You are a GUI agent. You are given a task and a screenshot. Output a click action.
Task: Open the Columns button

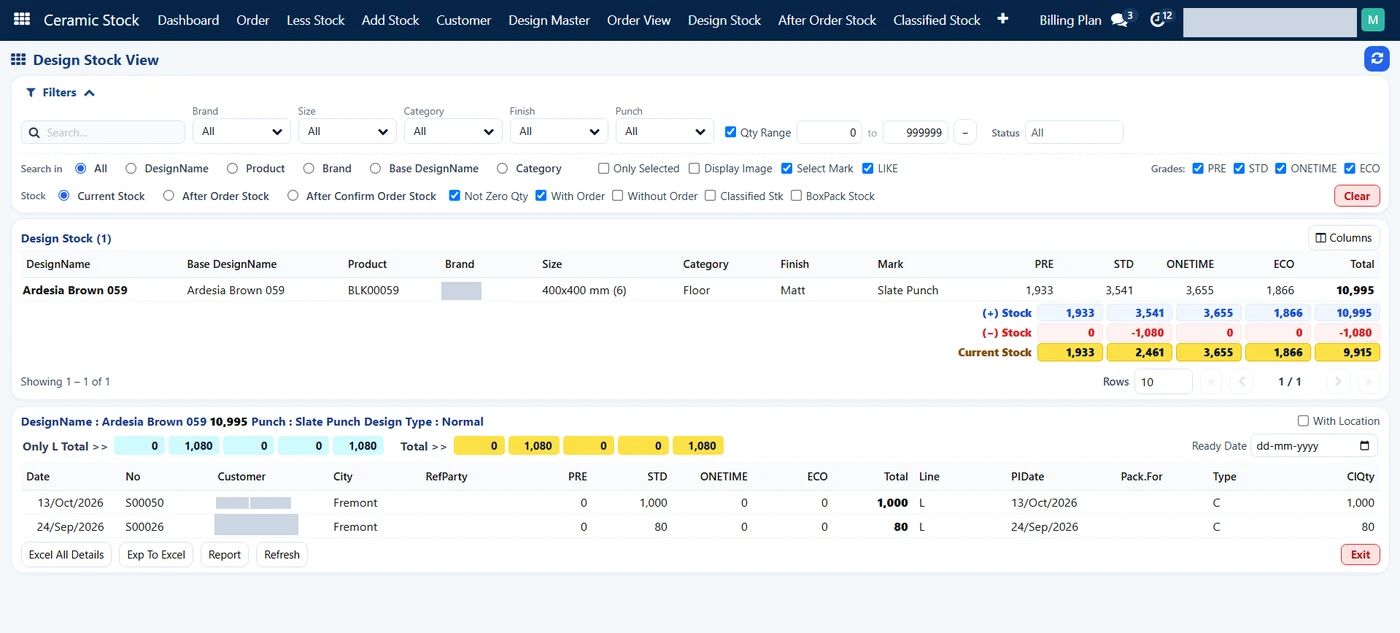(1344, 238)
